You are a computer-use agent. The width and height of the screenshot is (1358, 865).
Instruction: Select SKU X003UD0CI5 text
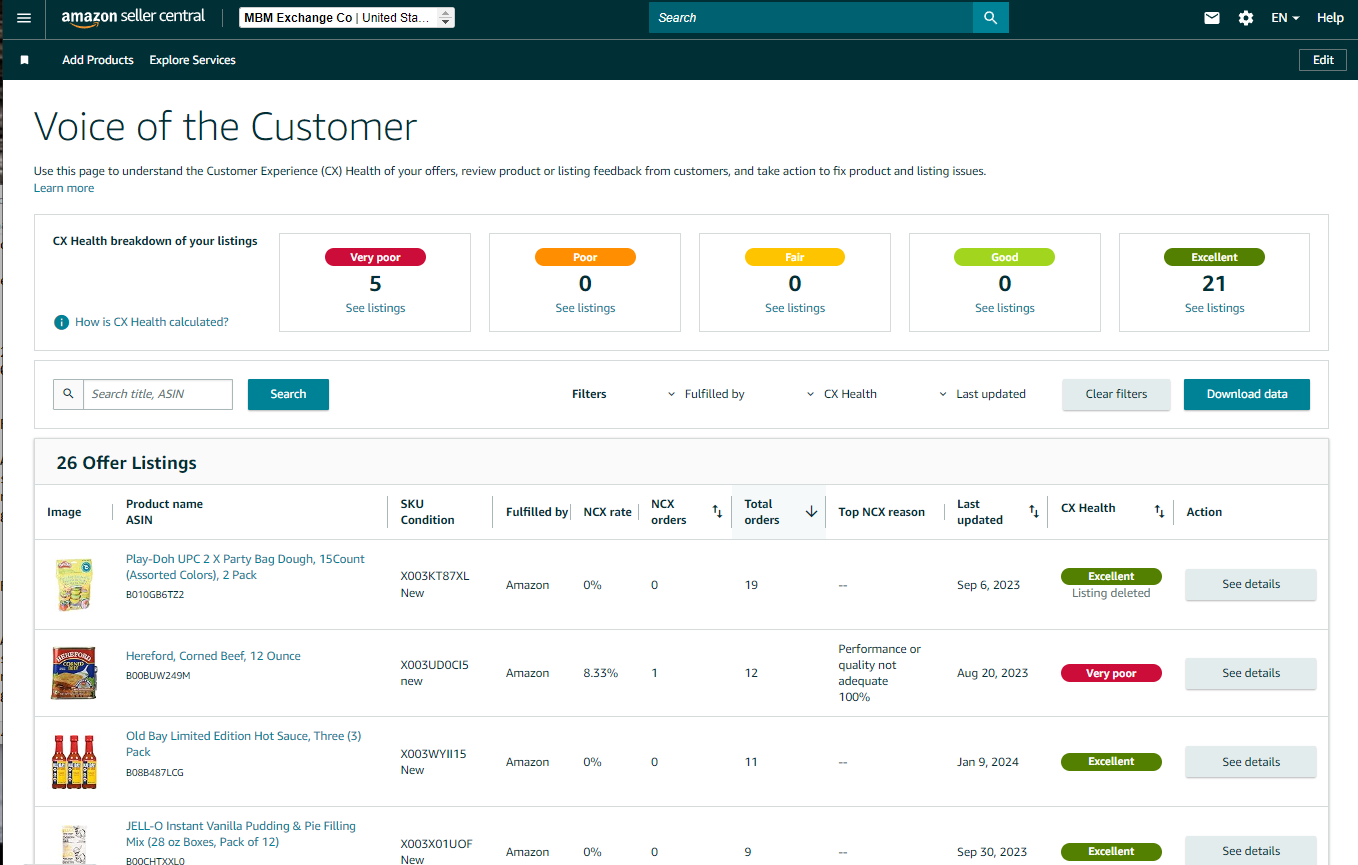[x=435, y=665]
